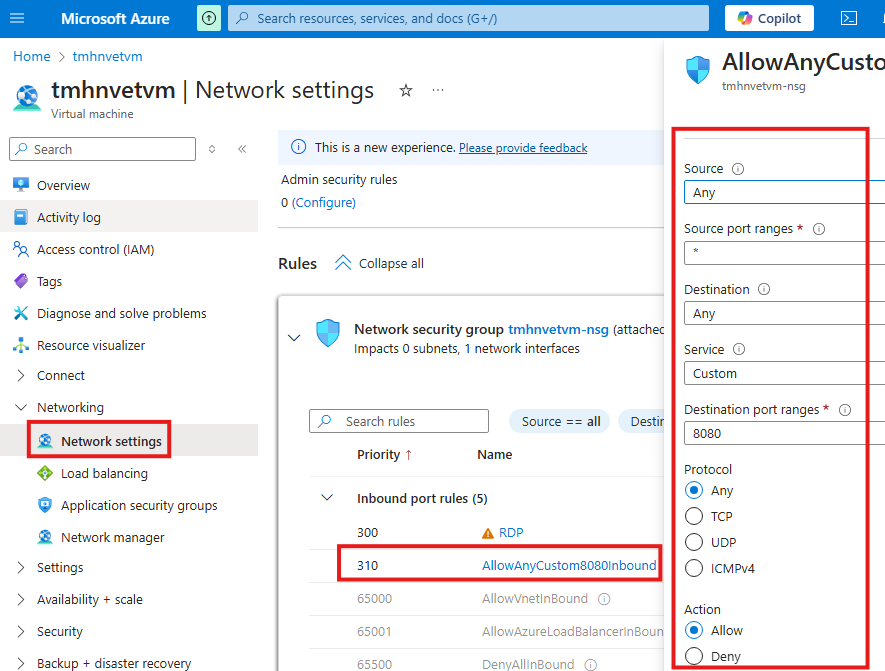Go to Home breadcrumb
This screenshot has height=671, width=885.
pos(32,56)
